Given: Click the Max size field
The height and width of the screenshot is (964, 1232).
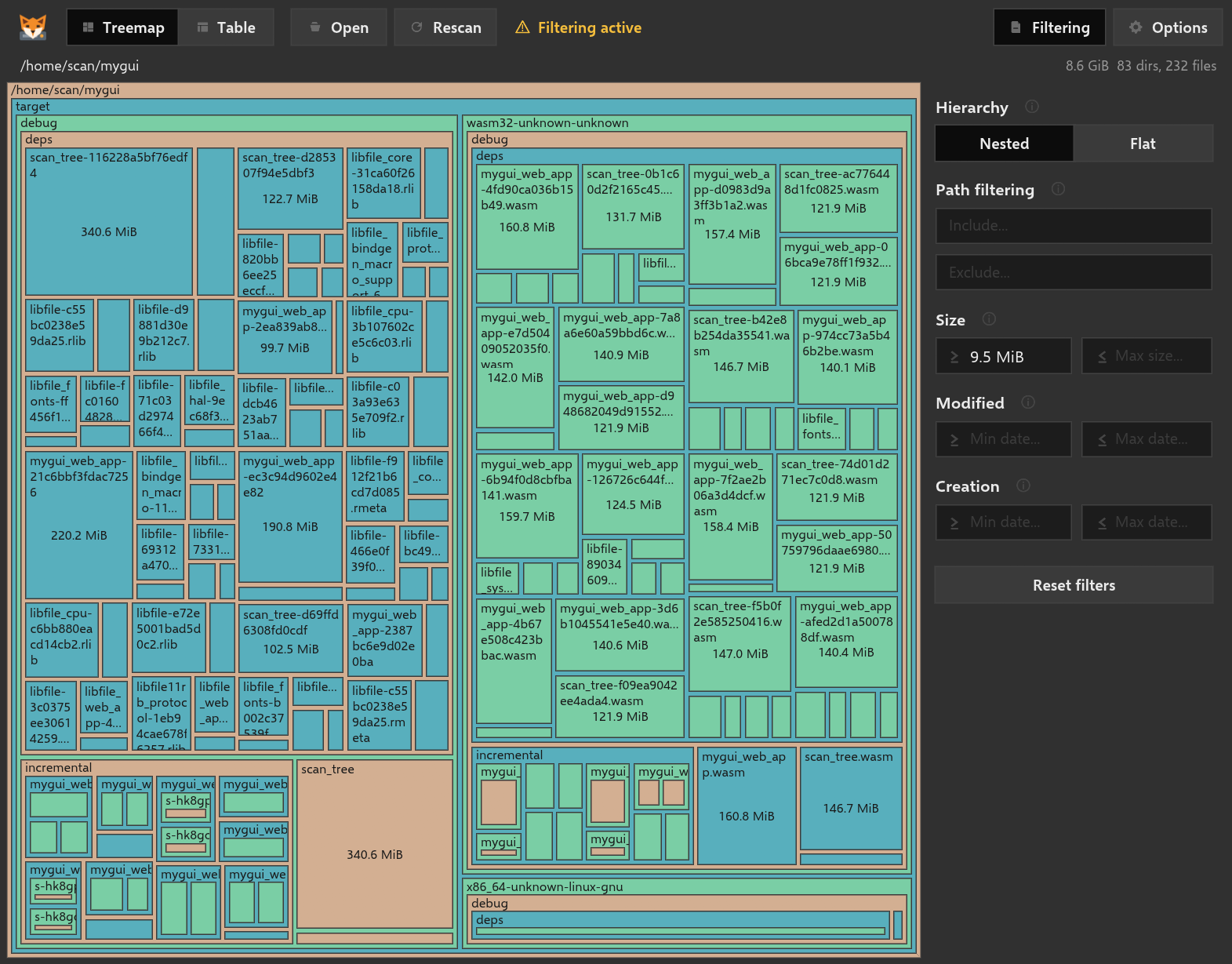Looking at the screenshot, I should (1147, 356).
